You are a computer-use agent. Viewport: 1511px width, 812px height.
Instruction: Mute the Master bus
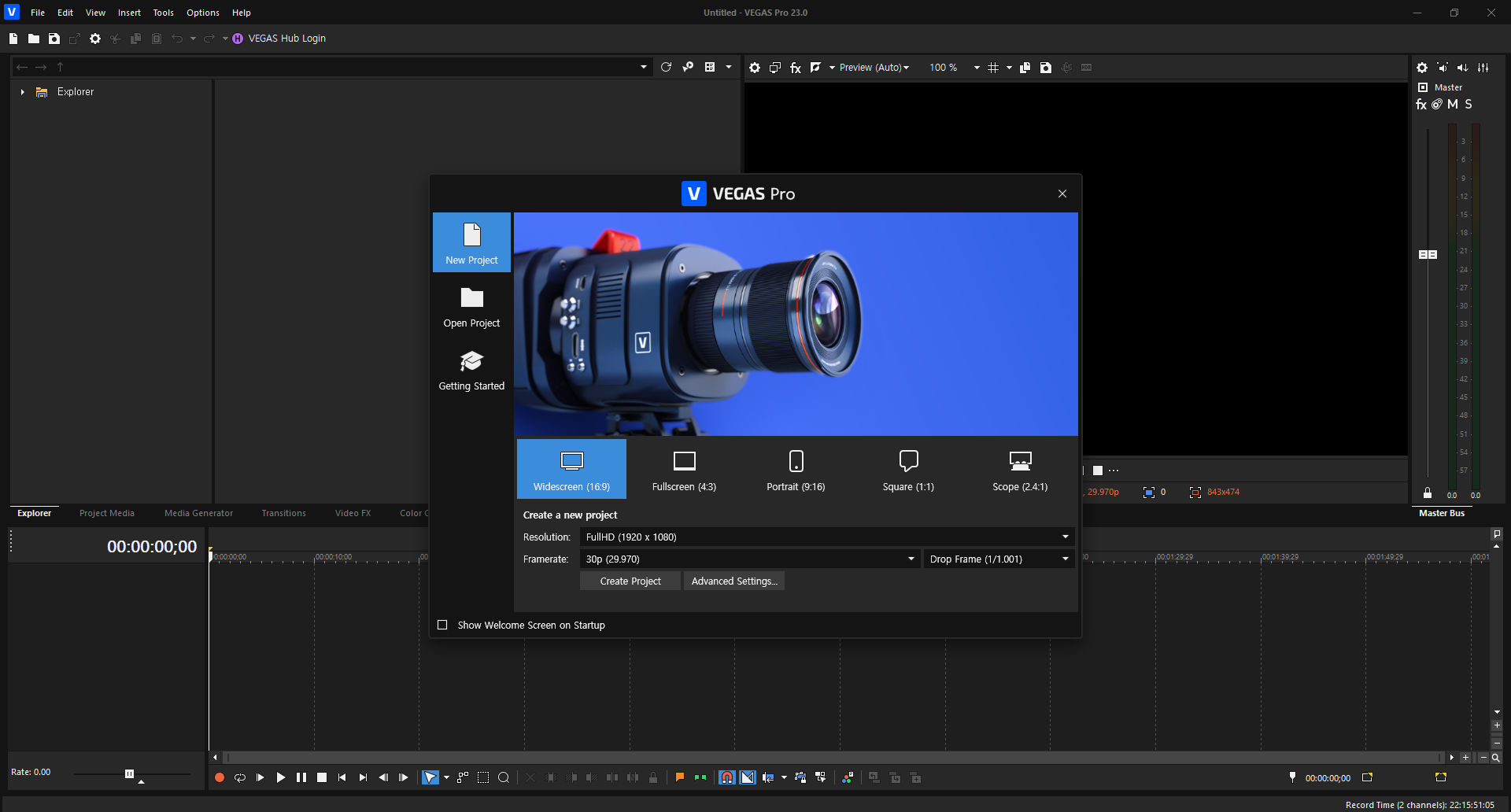tap(1453, 104)
